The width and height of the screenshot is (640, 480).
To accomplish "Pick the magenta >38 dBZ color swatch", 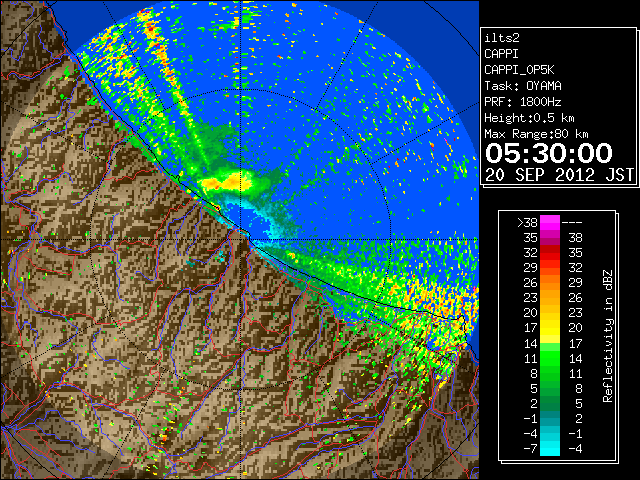I will click(x=550, y=222).
